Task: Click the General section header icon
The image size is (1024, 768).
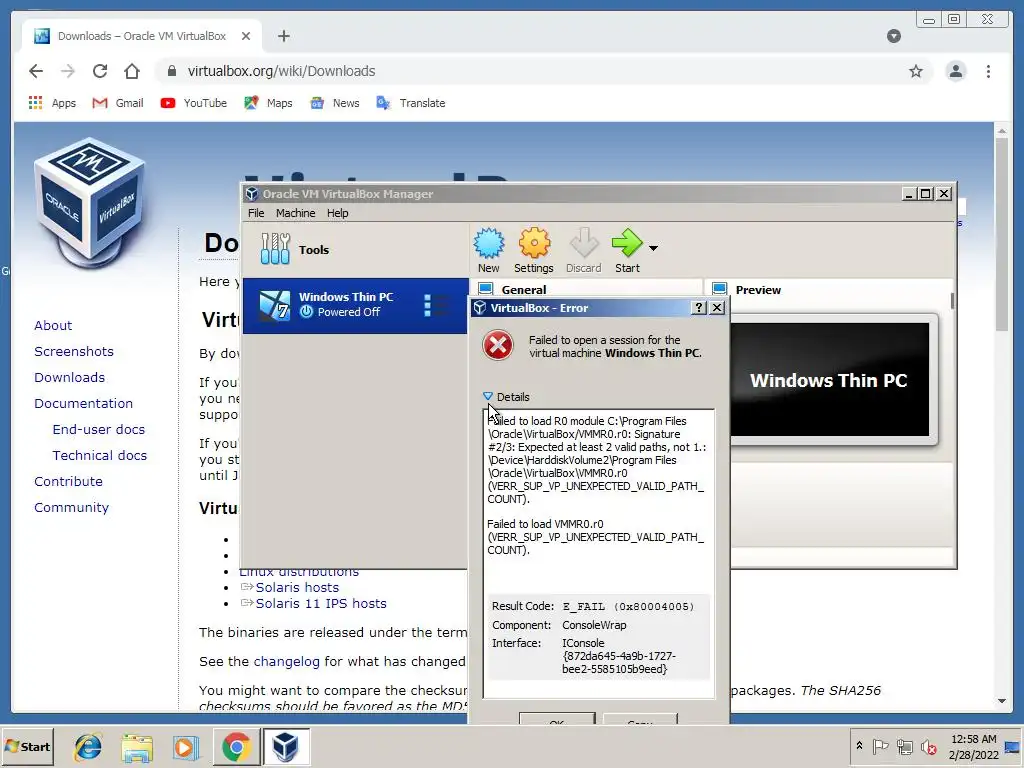Action: (x=485, y=289)
